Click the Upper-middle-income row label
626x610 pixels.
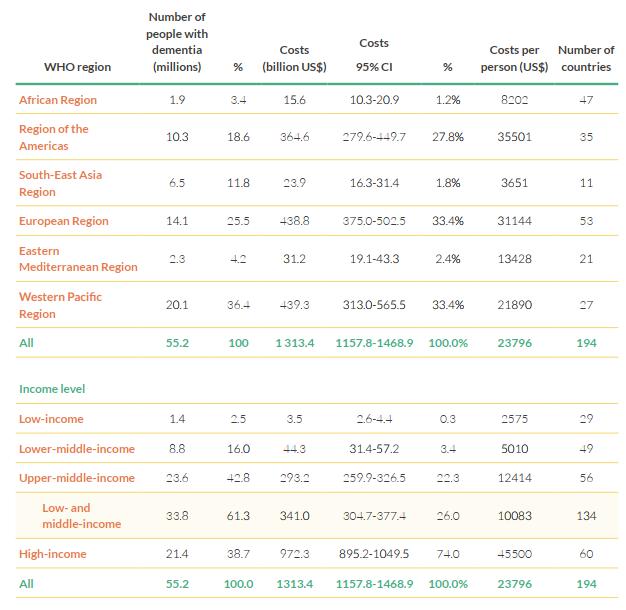click(76, 478)
